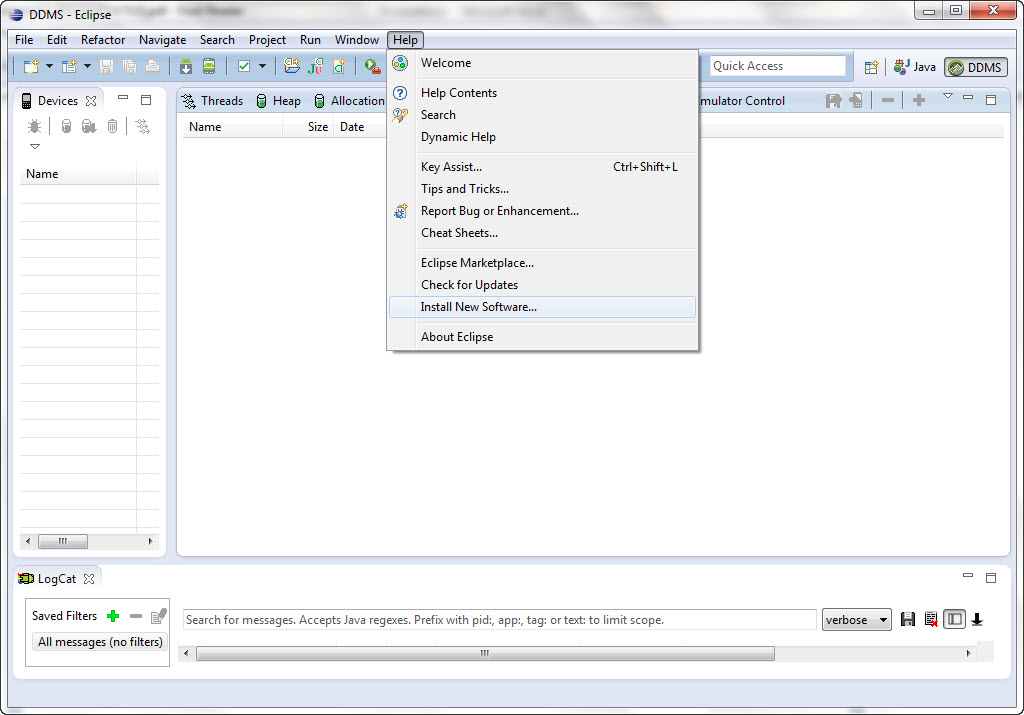The image size is (1024, 715).
Task: Select All messages (no filters) entry
Action: [100, 642]
